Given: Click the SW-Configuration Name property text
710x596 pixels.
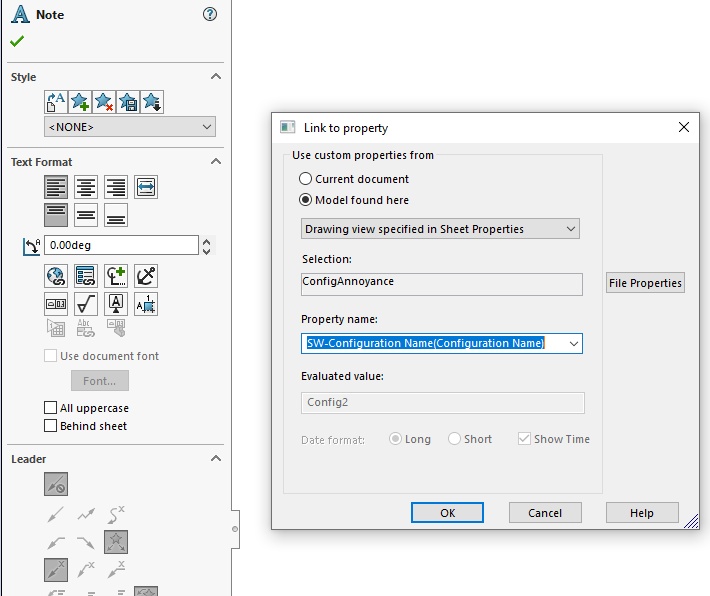Looking at the screenshot, I should (426, 343).
